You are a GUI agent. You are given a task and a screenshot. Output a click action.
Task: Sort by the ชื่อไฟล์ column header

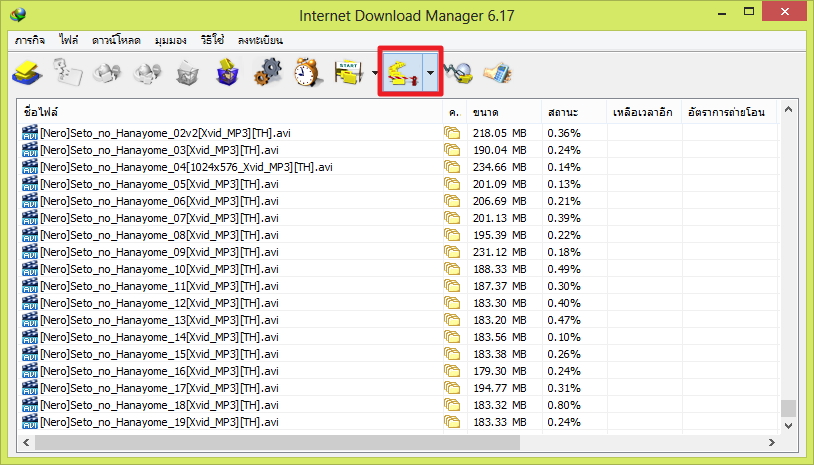[230, 112]
